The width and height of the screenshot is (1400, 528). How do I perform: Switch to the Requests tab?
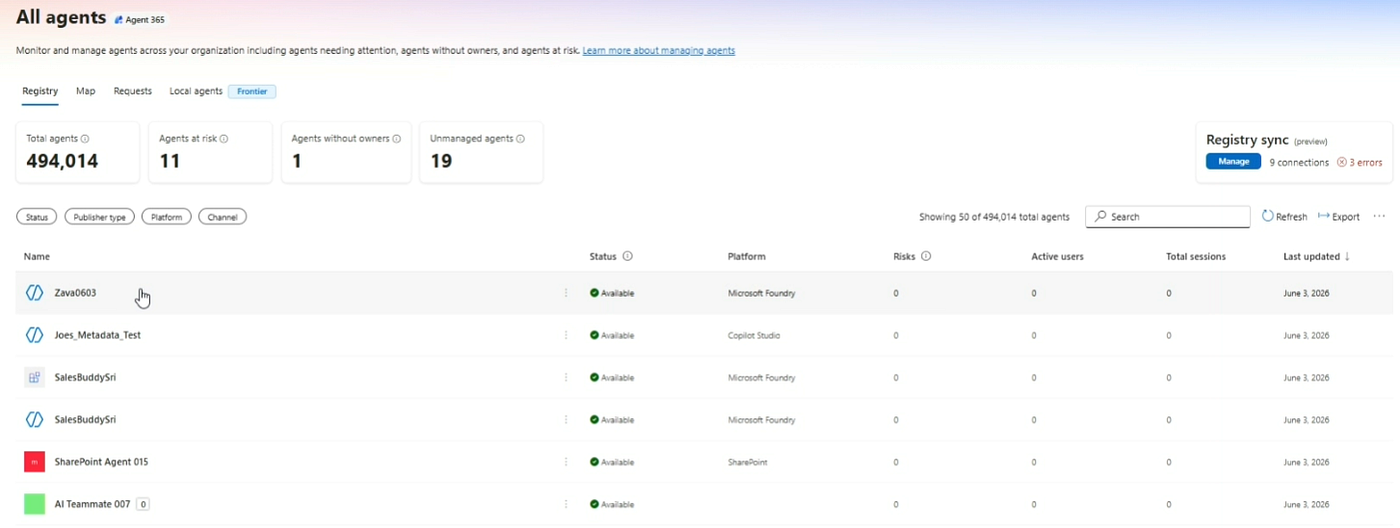(x=133, y=91)
